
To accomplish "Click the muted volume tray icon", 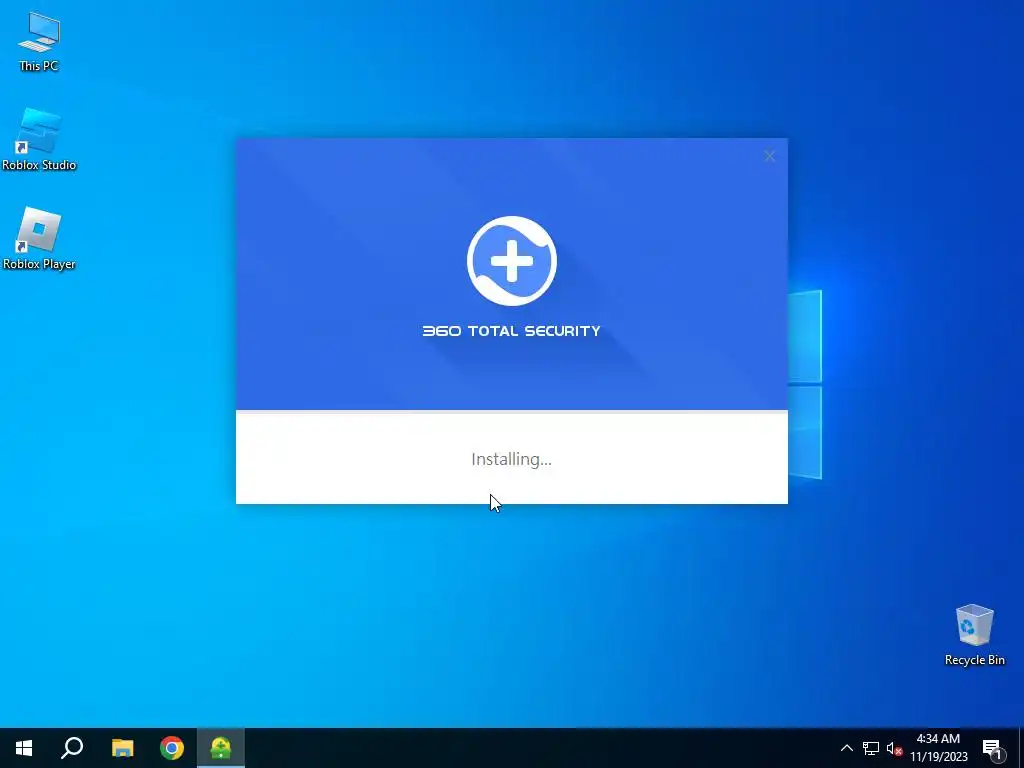I will tap(894, 748).
